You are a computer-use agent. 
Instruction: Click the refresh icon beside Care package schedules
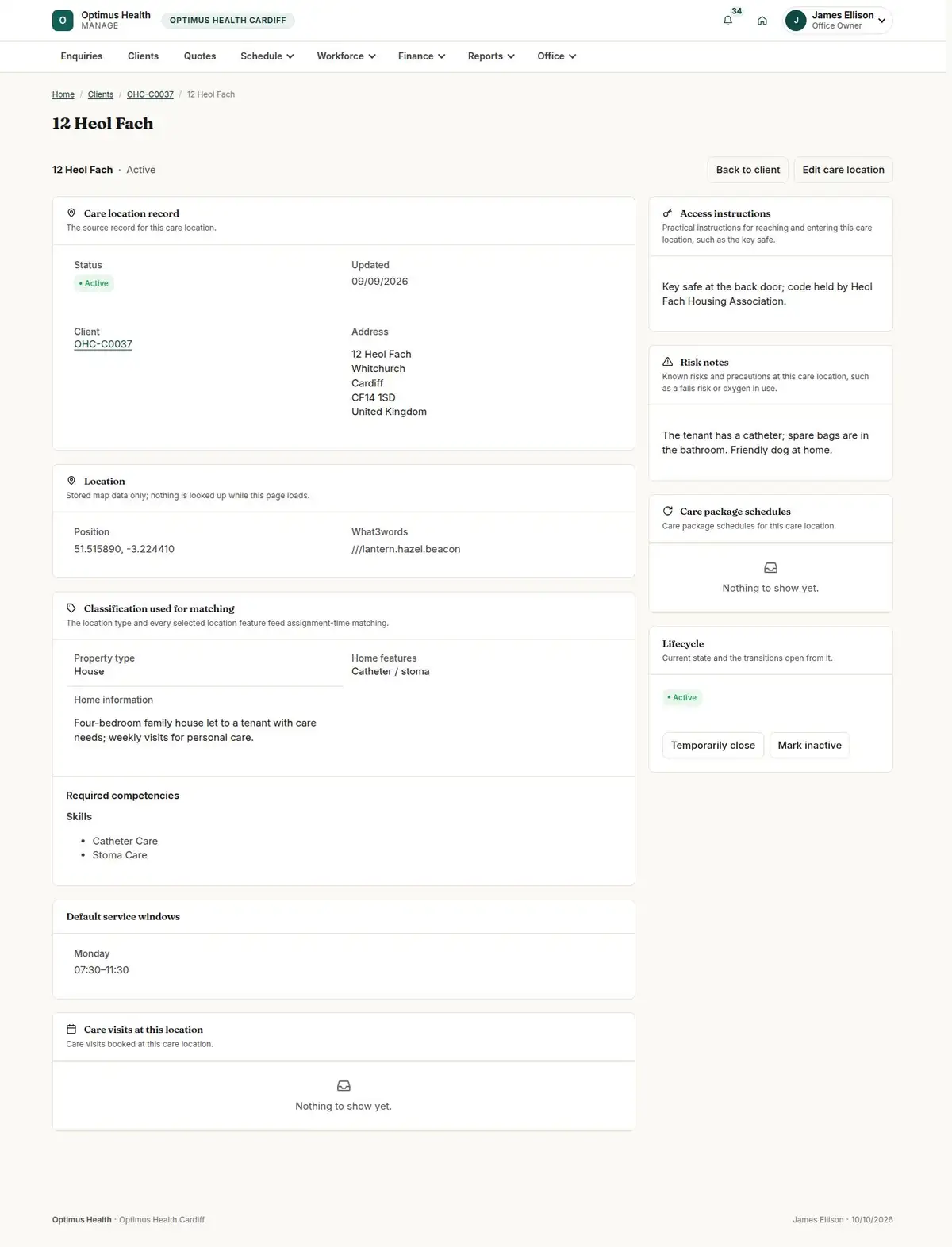coord(668,511)
